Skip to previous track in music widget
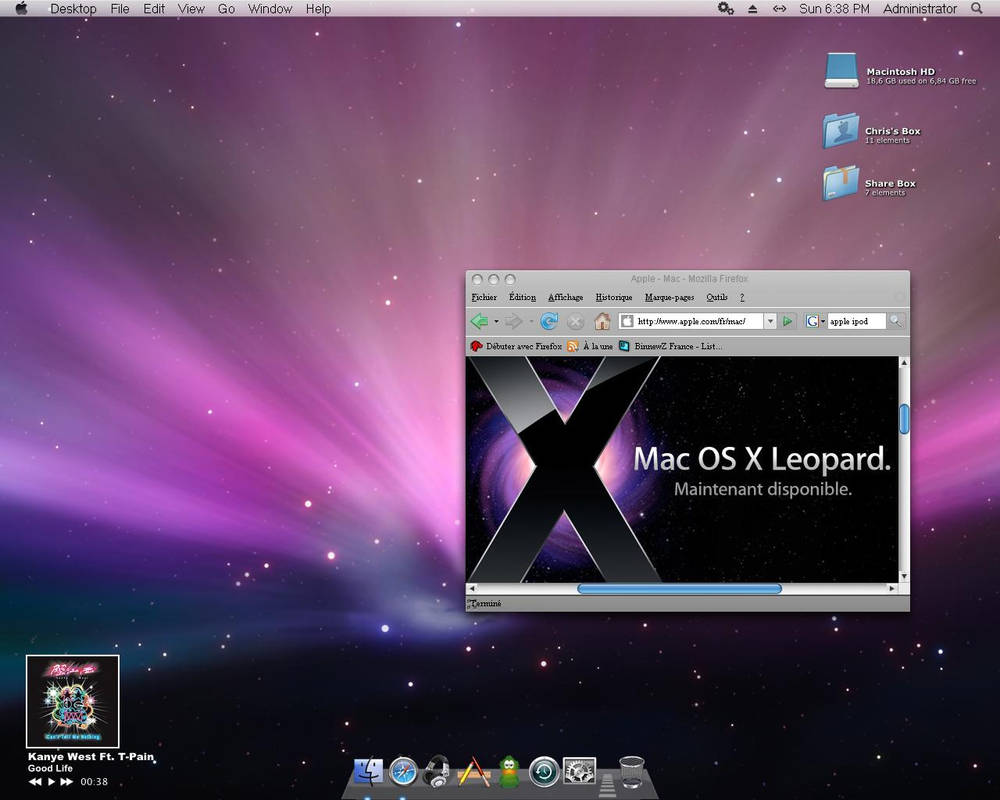This screenshot has width=1000, height=800. pos(34,781)
